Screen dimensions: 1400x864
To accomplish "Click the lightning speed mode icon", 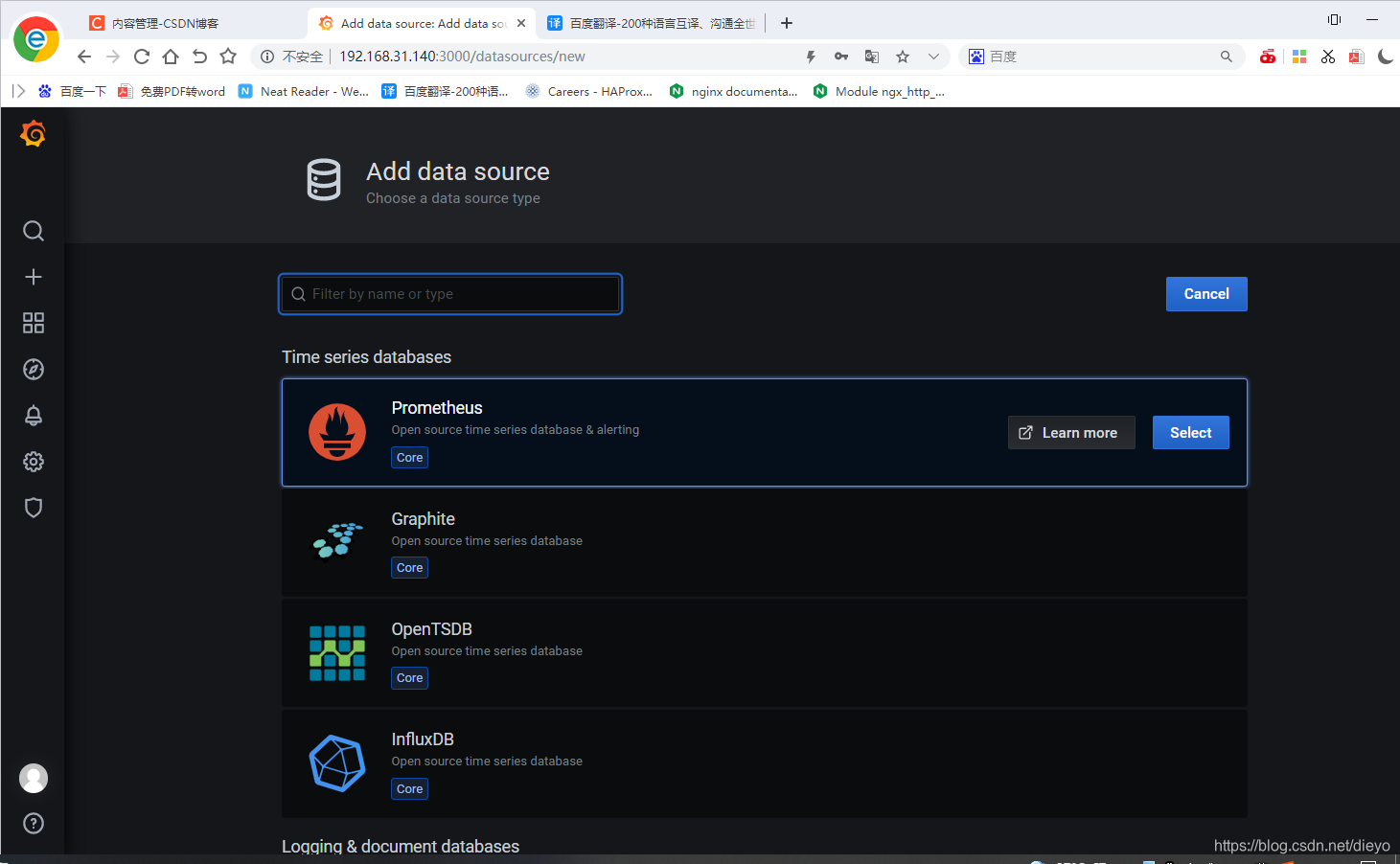I will coord(811,57).
